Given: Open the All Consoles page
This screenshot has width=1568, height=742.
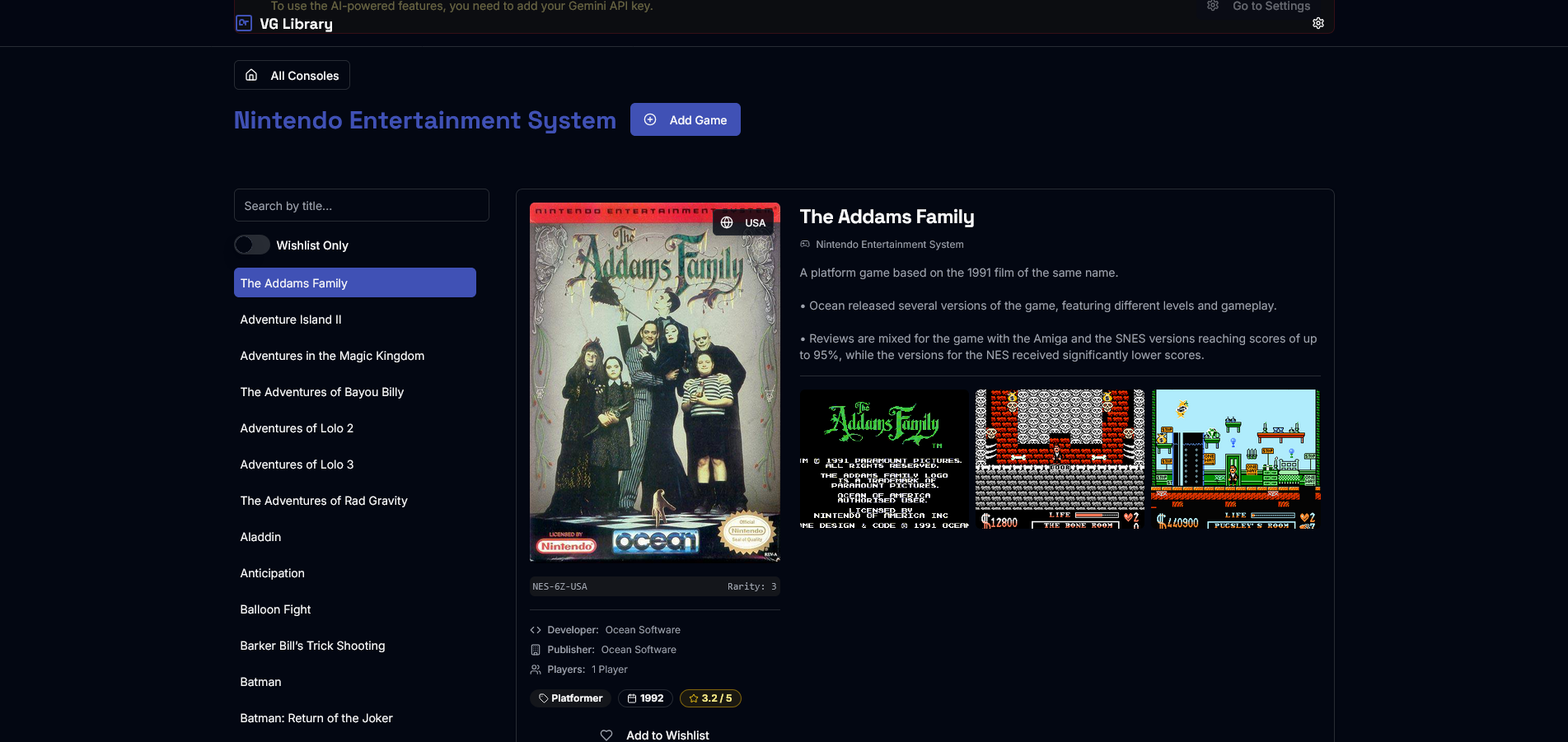Looking at the screenshot, I should (x=292, y=75).
